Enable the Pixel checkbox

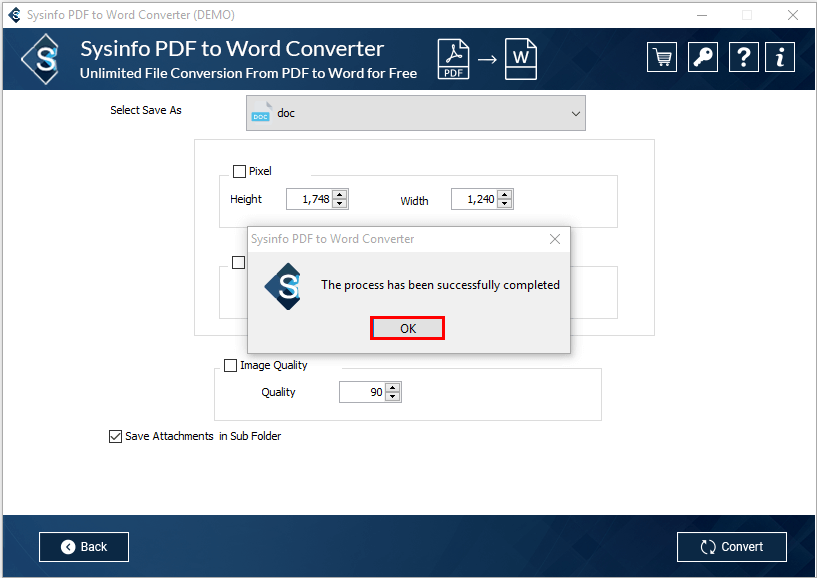(x=239, y=171)
